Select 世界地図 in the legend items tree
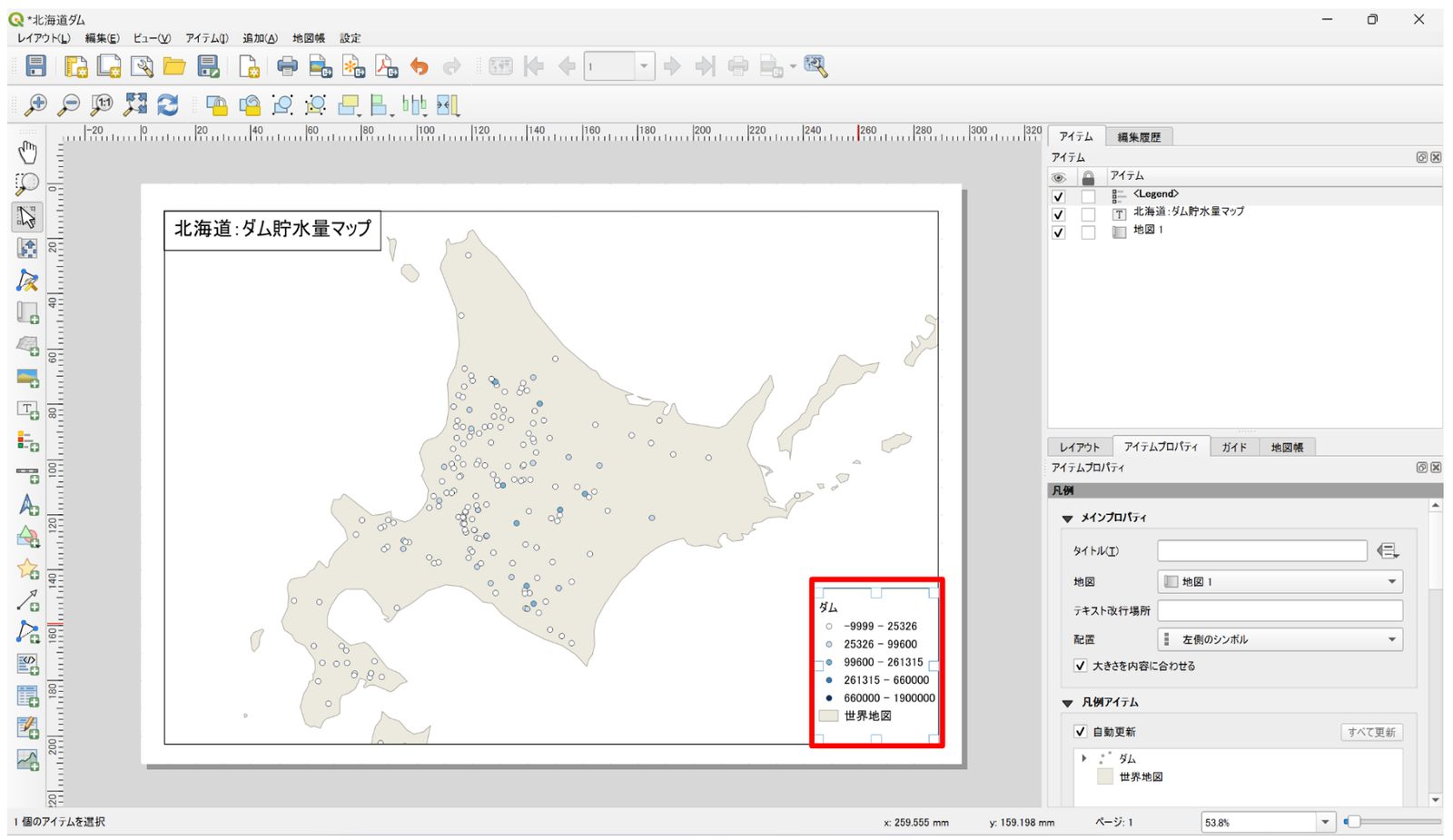 click(1141, 777)
